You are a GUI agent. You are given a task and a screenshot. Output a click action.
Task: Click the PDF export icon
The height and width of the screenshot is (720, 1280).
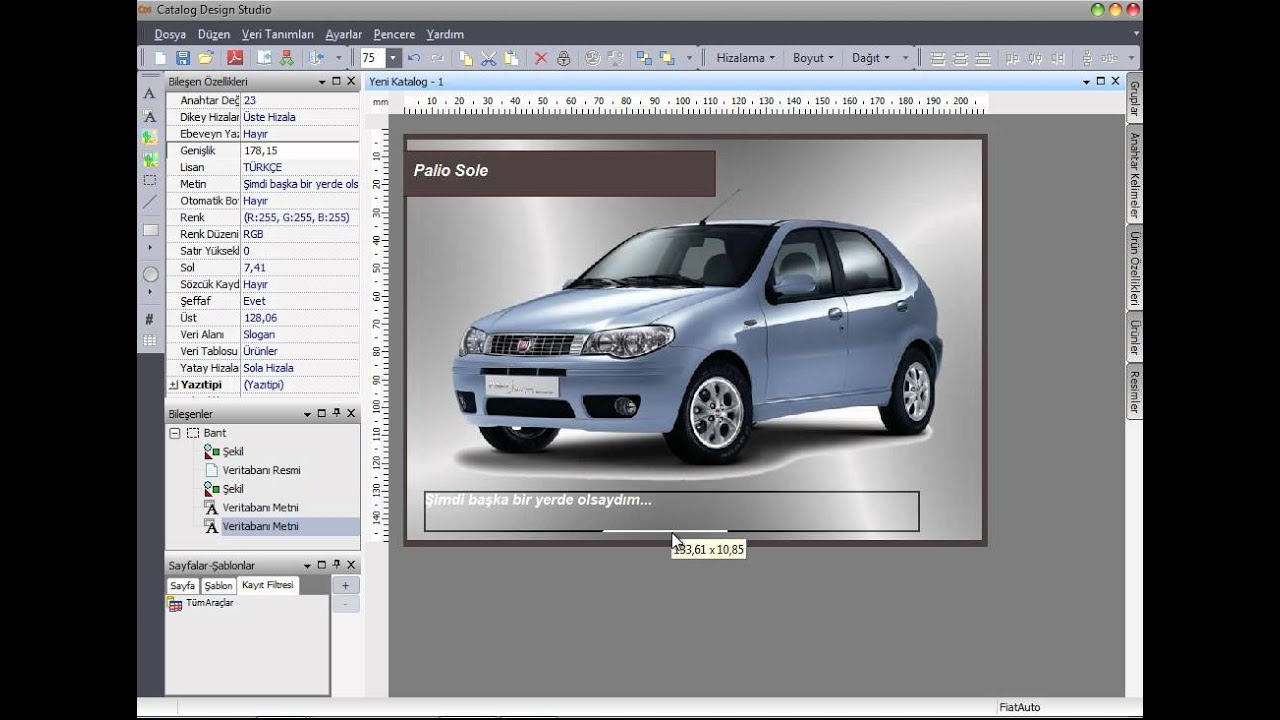[234, 58]
